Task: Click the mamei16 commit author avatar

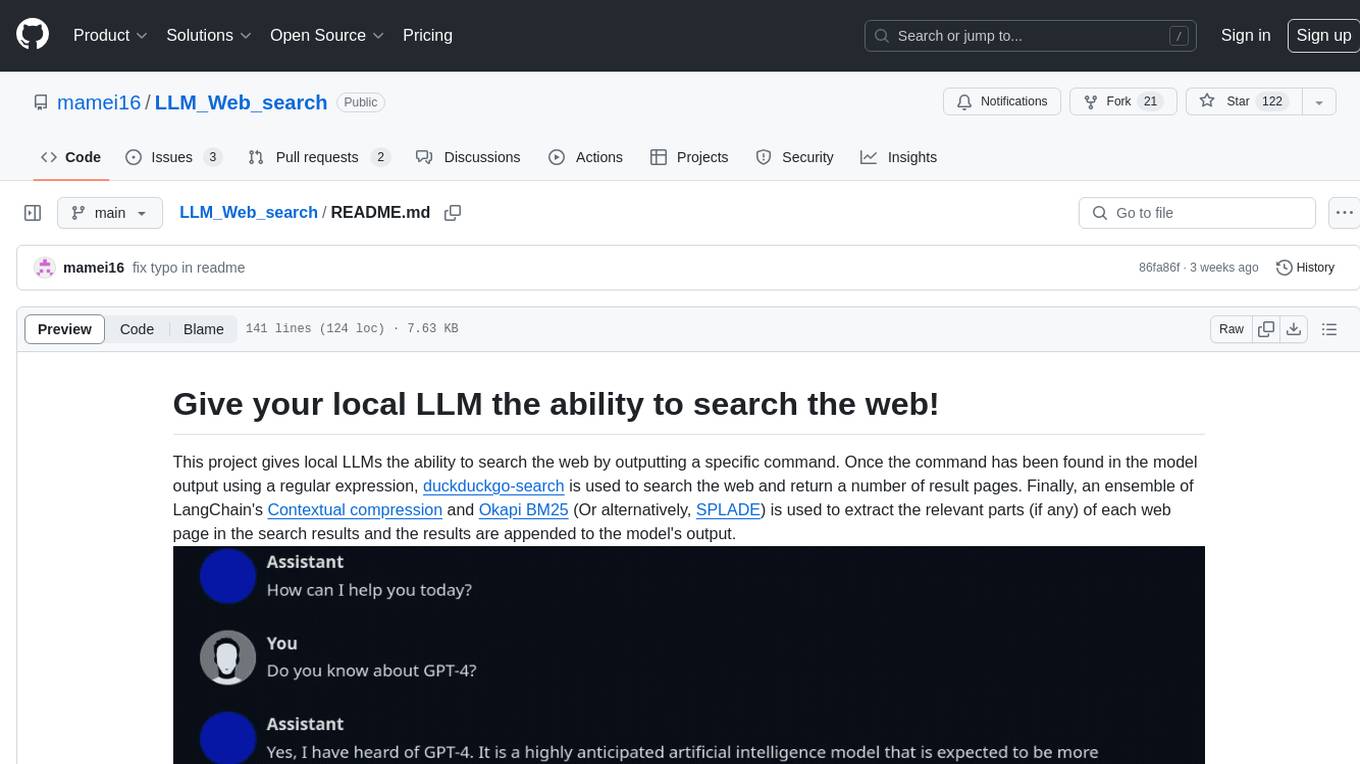Action: point(44,267)
